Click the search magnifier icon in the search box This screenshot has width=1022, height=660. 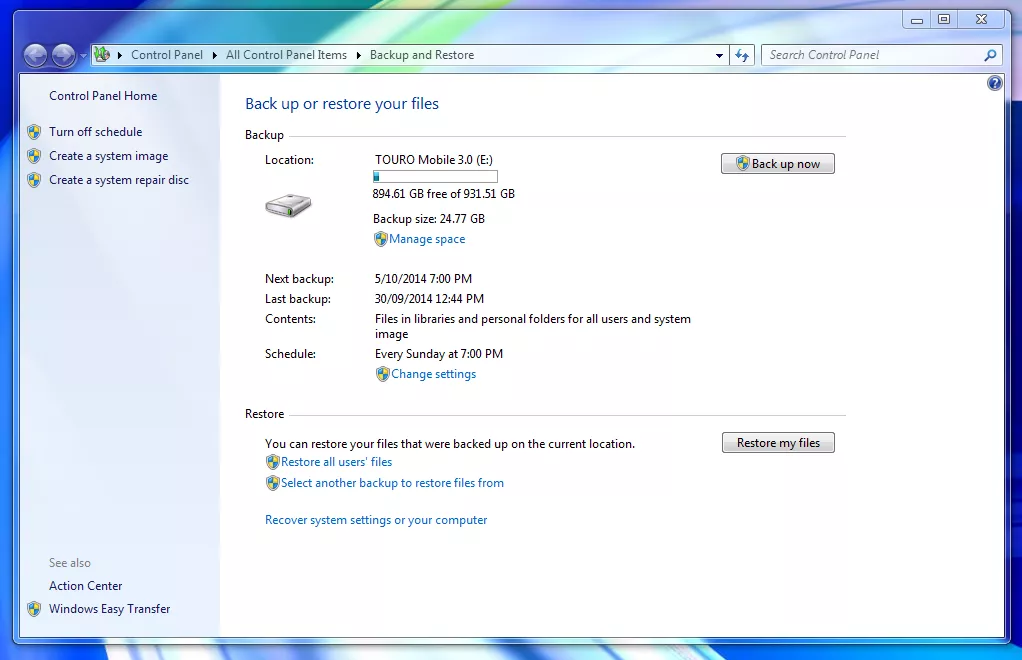[989, 55]
